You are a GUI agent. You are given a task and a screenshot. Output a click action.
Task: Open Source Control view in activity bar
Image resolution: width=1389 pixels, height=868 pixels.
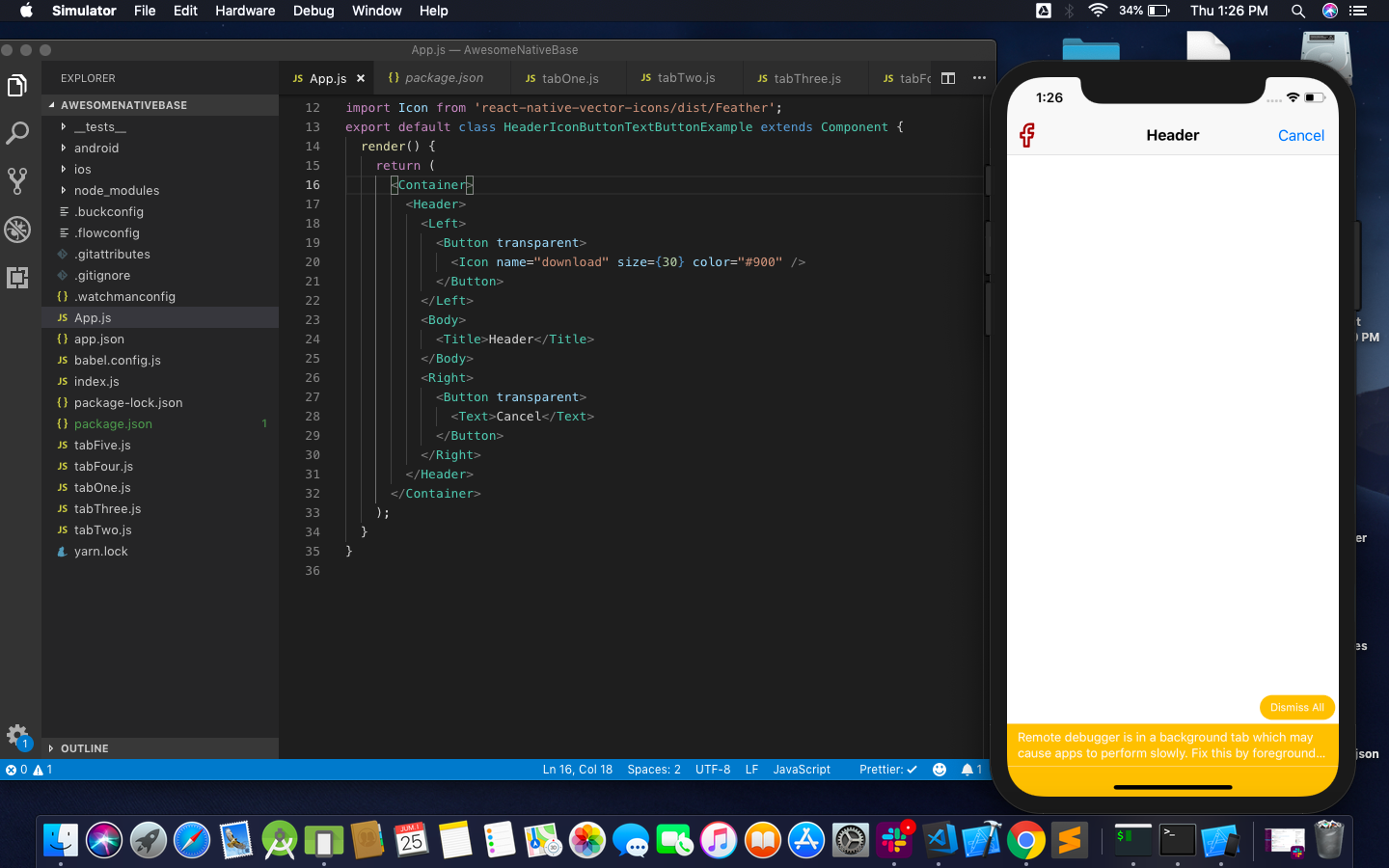[x=17, y=180]
